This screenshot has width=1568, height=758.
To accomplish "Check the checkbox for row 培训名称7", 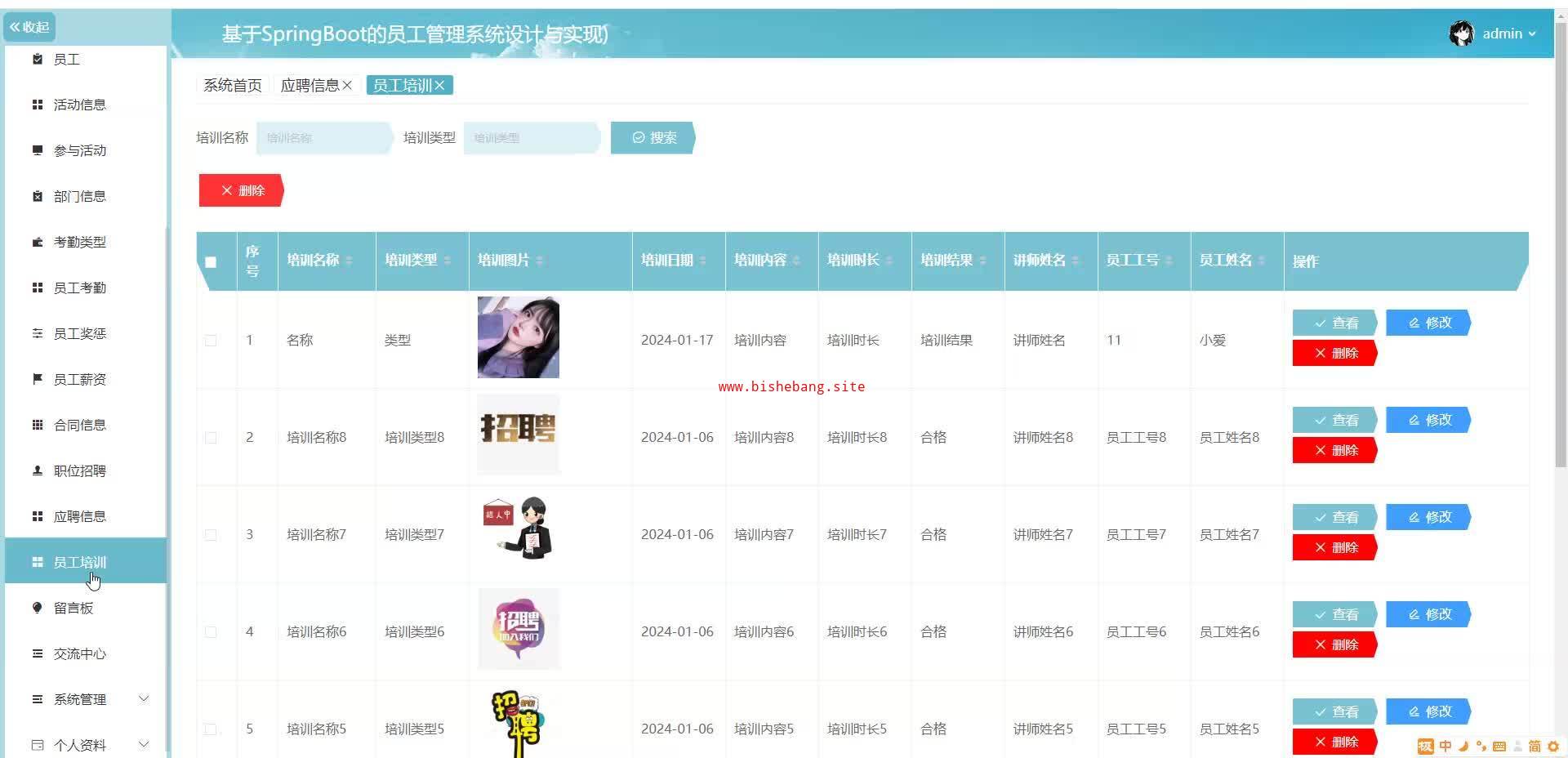I will coord(211,535).
